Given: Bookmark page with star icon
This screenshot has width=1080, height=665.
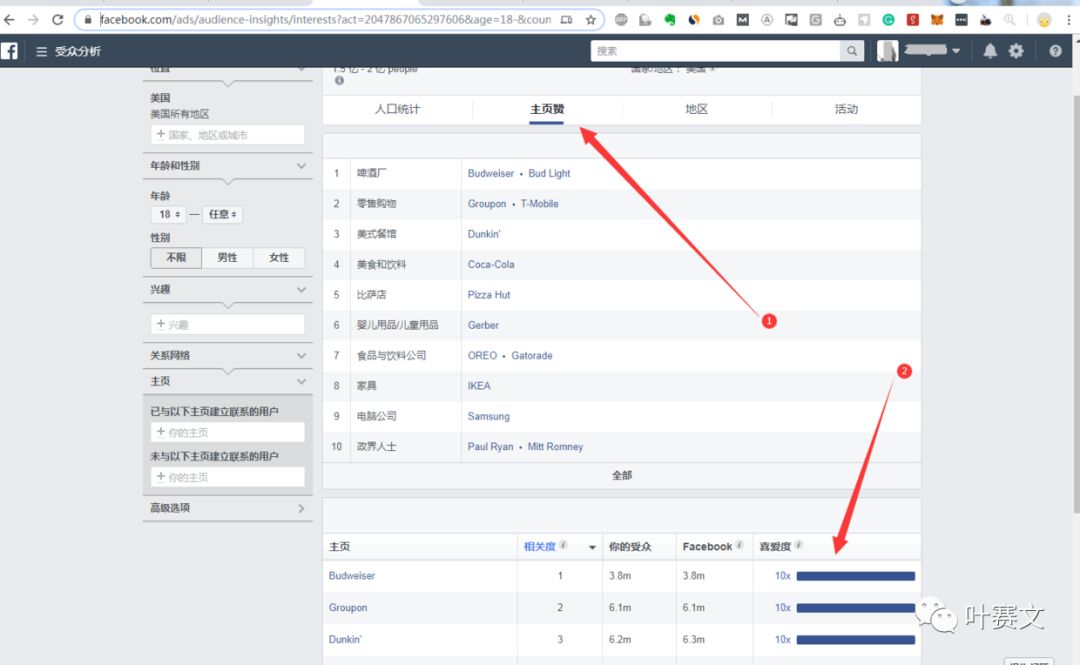Looking at the screenshot, I should (x=590, y=20).
